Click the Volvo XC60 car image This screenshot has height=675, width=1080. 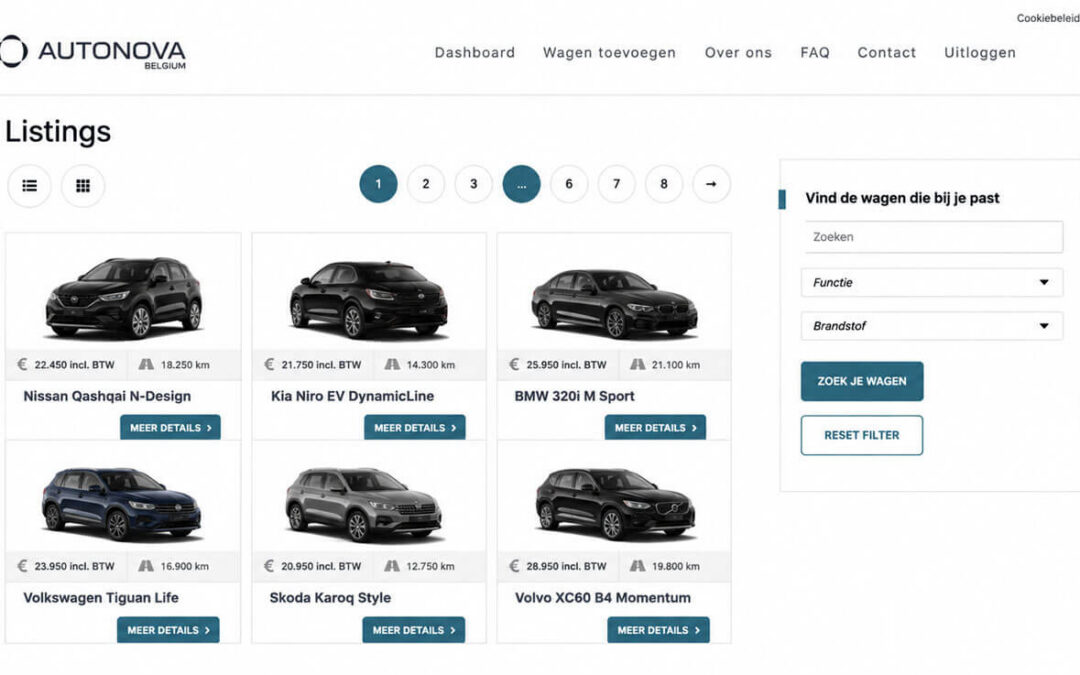[615, 504]
